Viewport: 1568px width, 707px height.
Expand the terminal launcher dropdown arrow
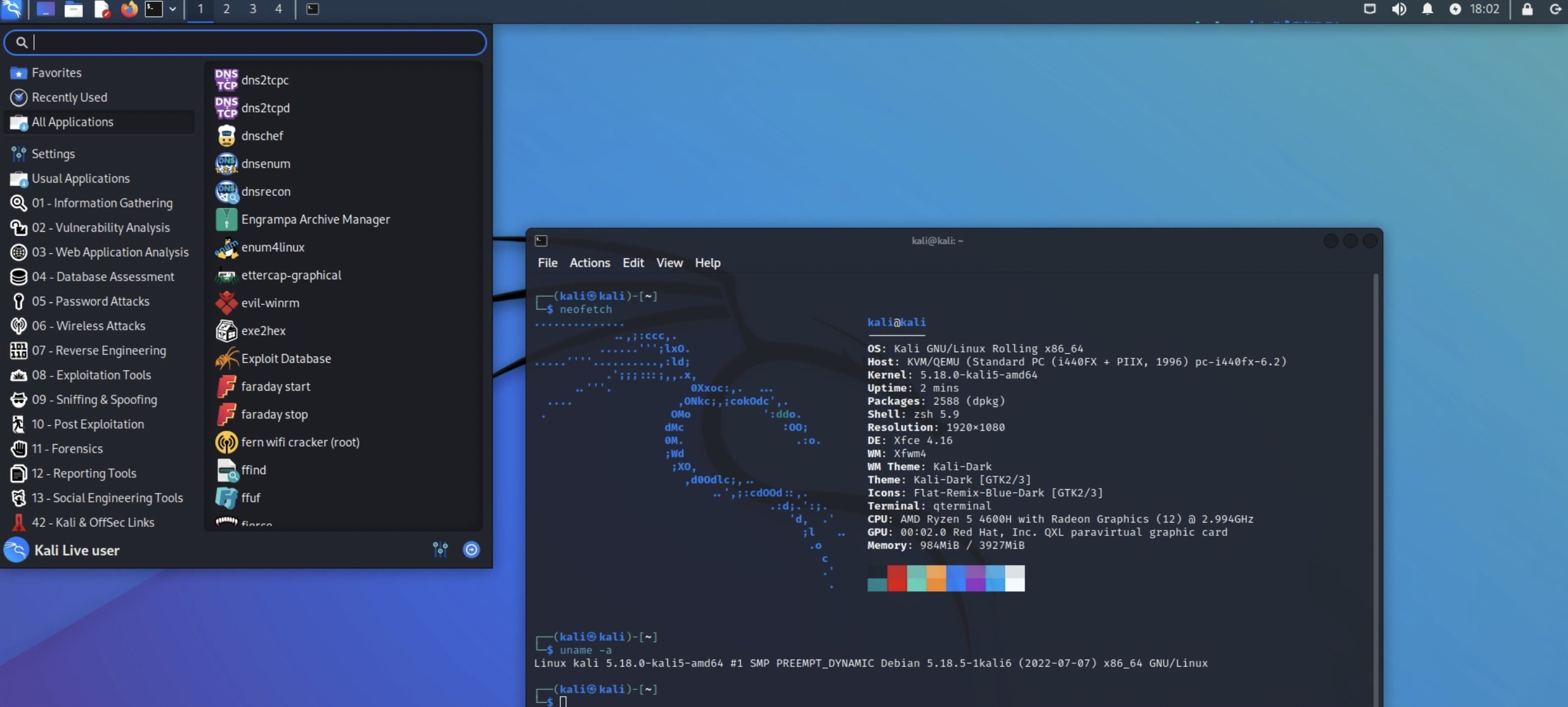pyautogui.click(x=173, y=9)
